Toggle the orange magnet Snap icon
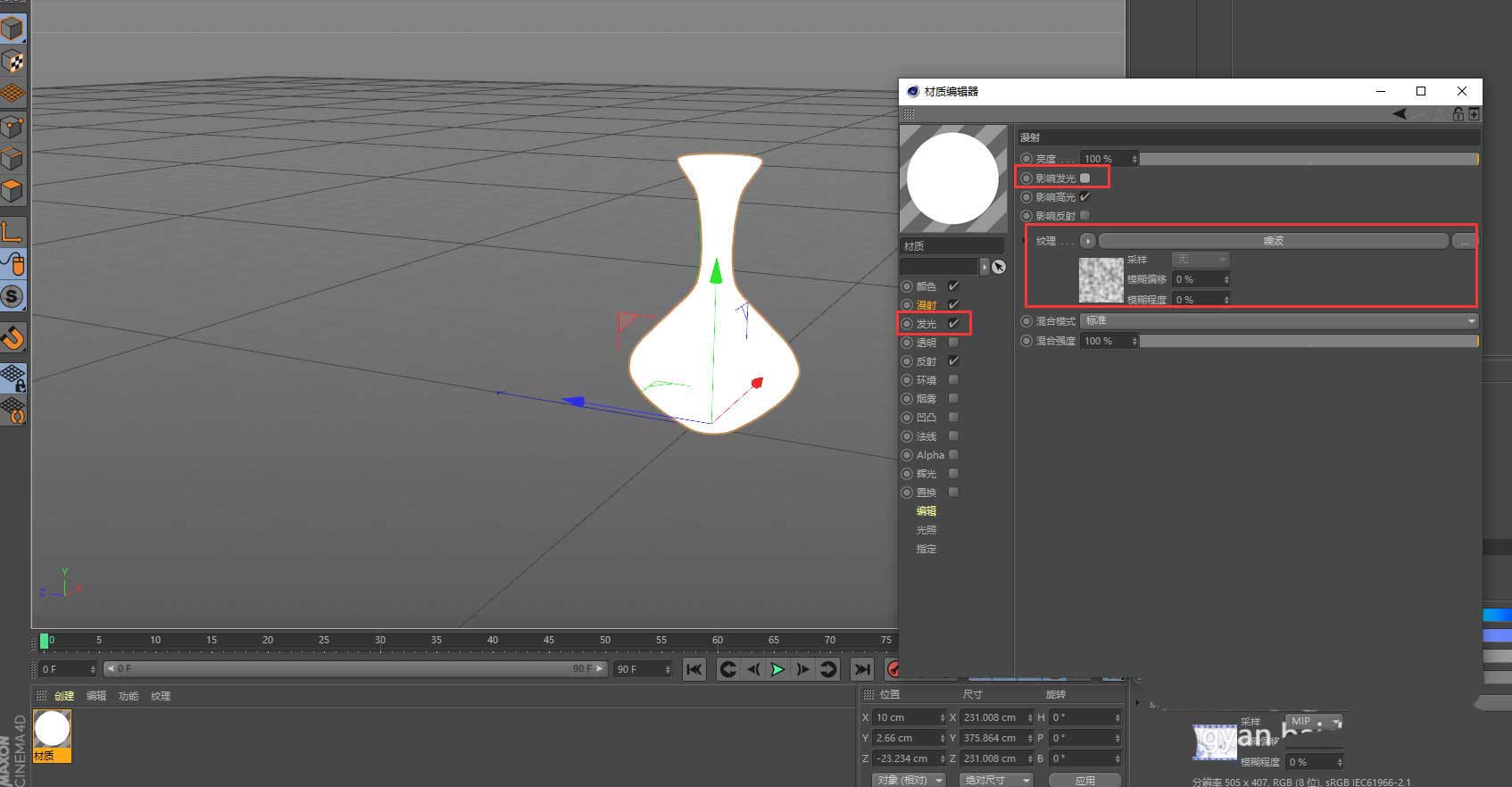 coord(12,337)
